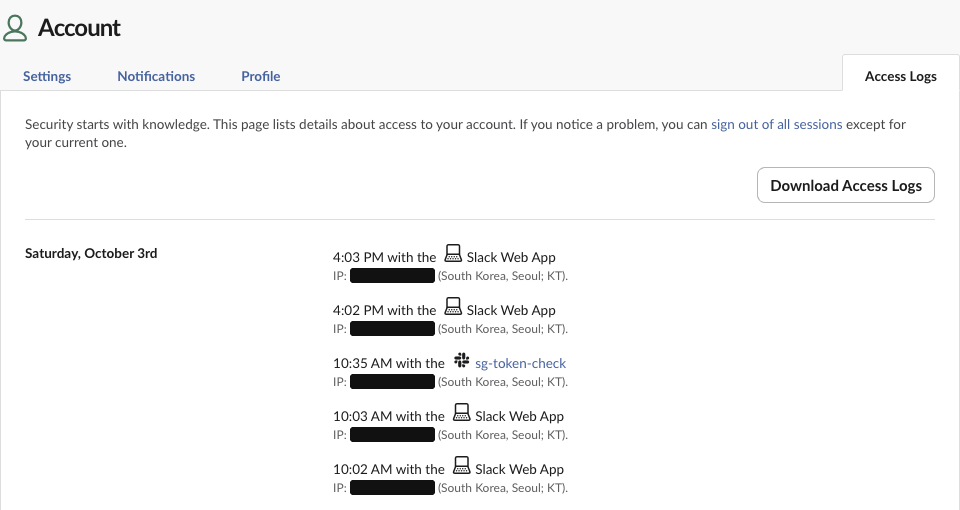Open the Settings tab

47,76
